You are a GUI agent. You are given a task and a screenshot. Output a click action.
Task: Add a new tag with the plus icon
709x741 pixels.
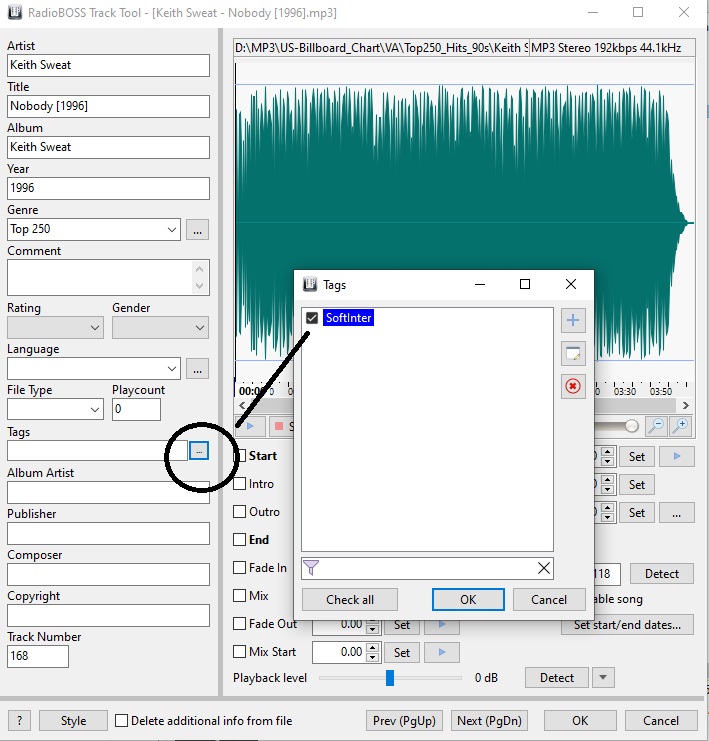[x=573, y=320]
